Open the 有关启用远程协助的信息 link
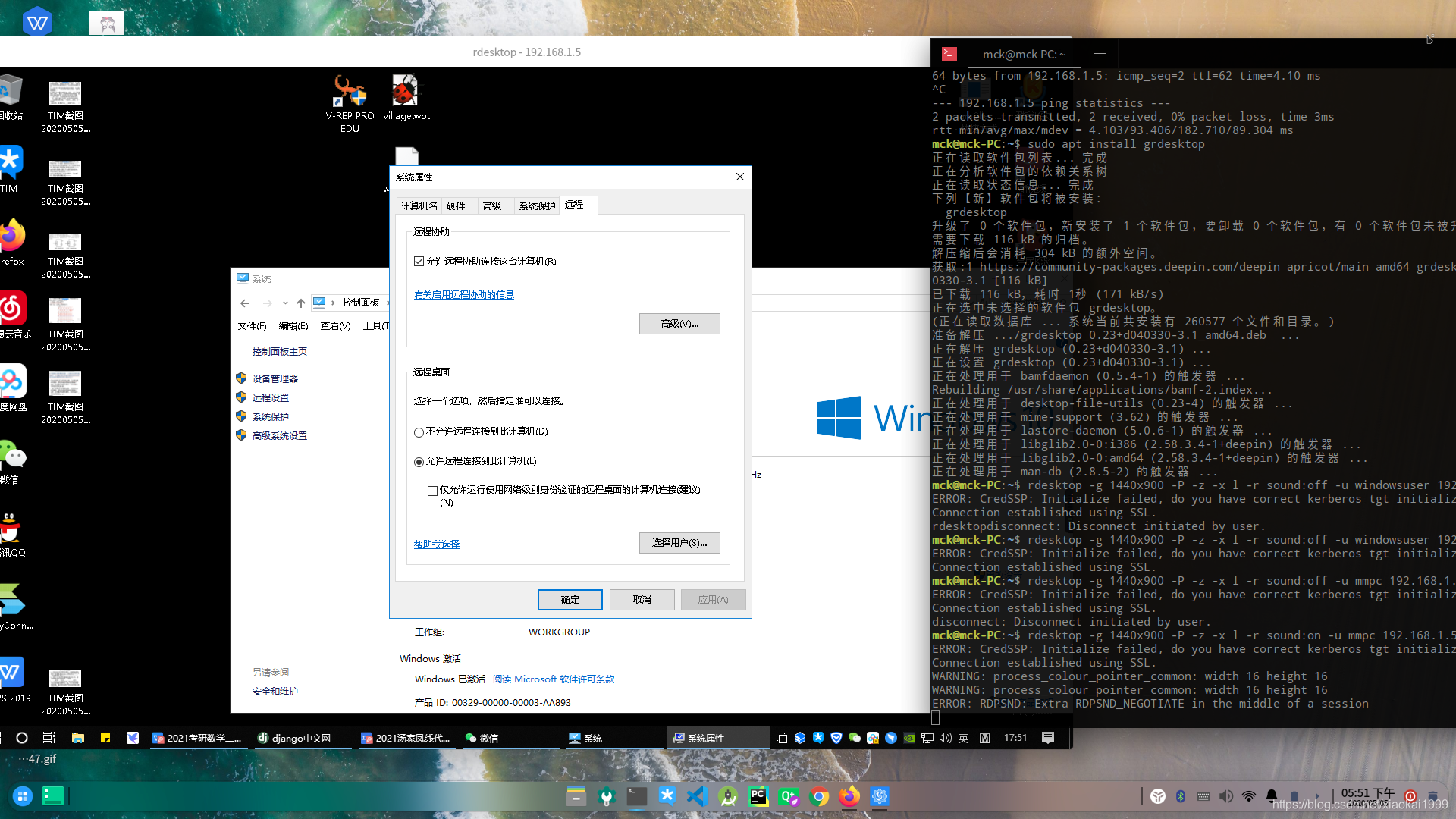Image resolution: width=1456 pixels, height=819 pixels. point(463,295)
